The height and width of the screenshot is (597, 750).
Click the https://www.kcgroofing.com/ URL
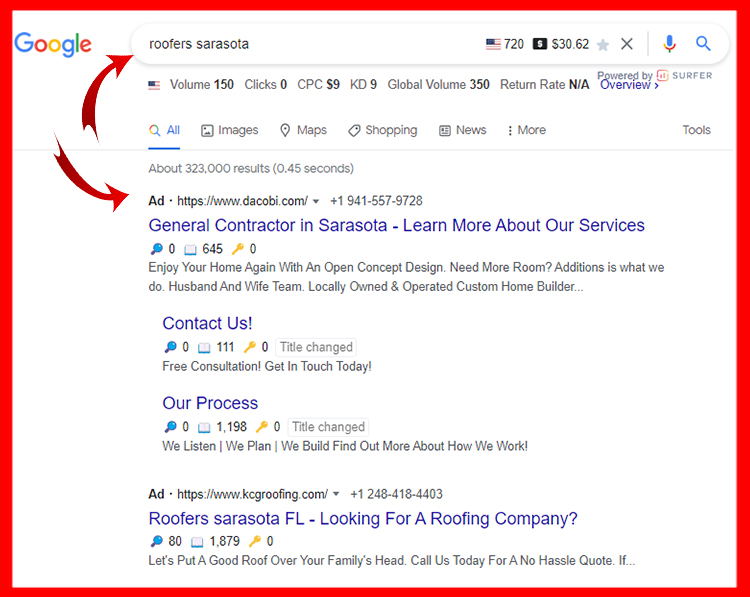pyautogui.click(x=253, y=494)
